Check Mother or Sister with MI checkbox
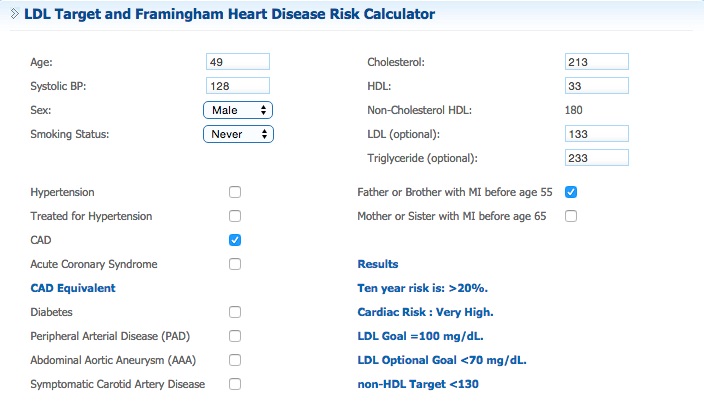 point(571,216)
